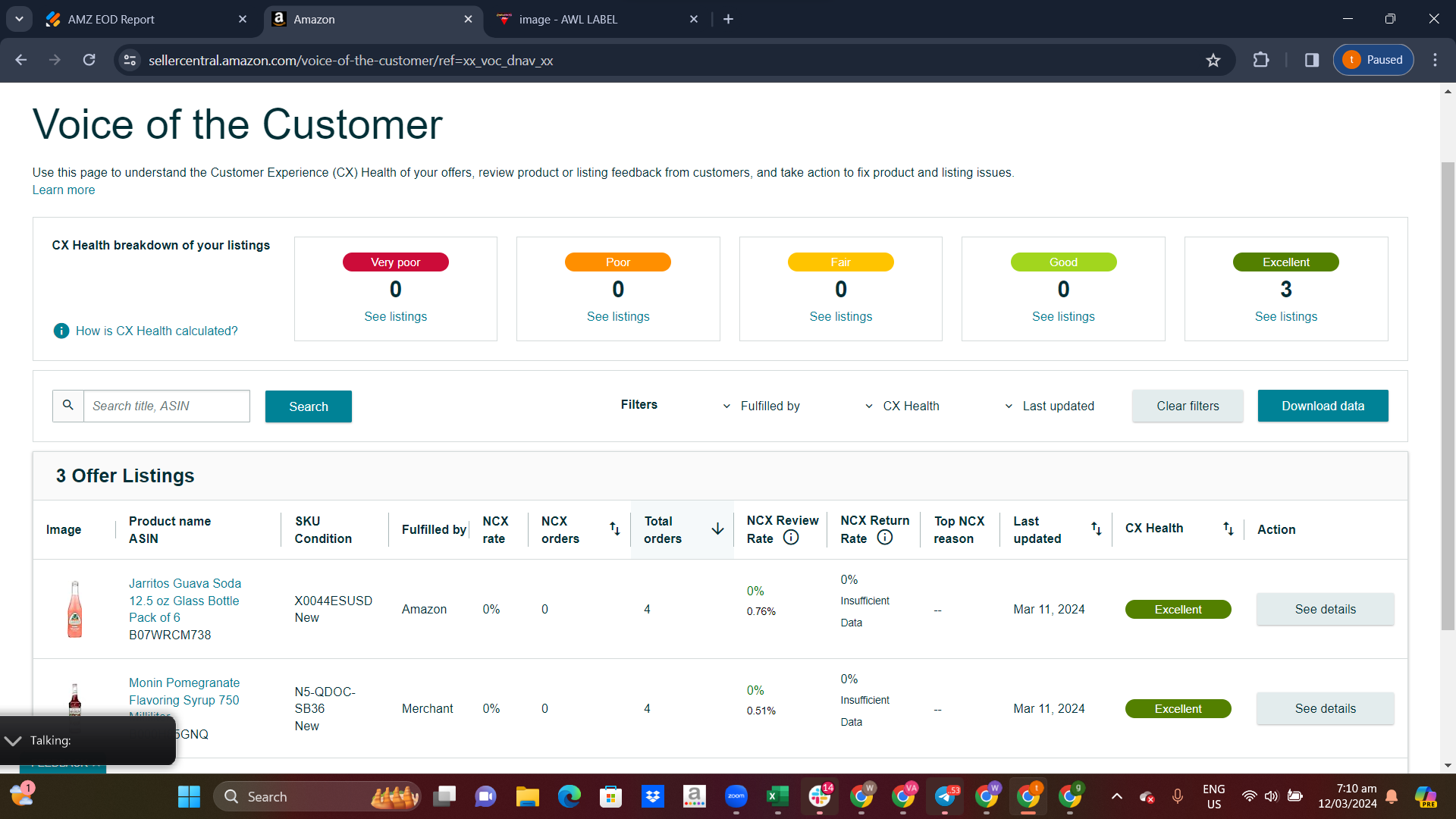Sort by CX Health column arrows
This screenshot has height=819, width=1456.
[x=1228, y=529]
